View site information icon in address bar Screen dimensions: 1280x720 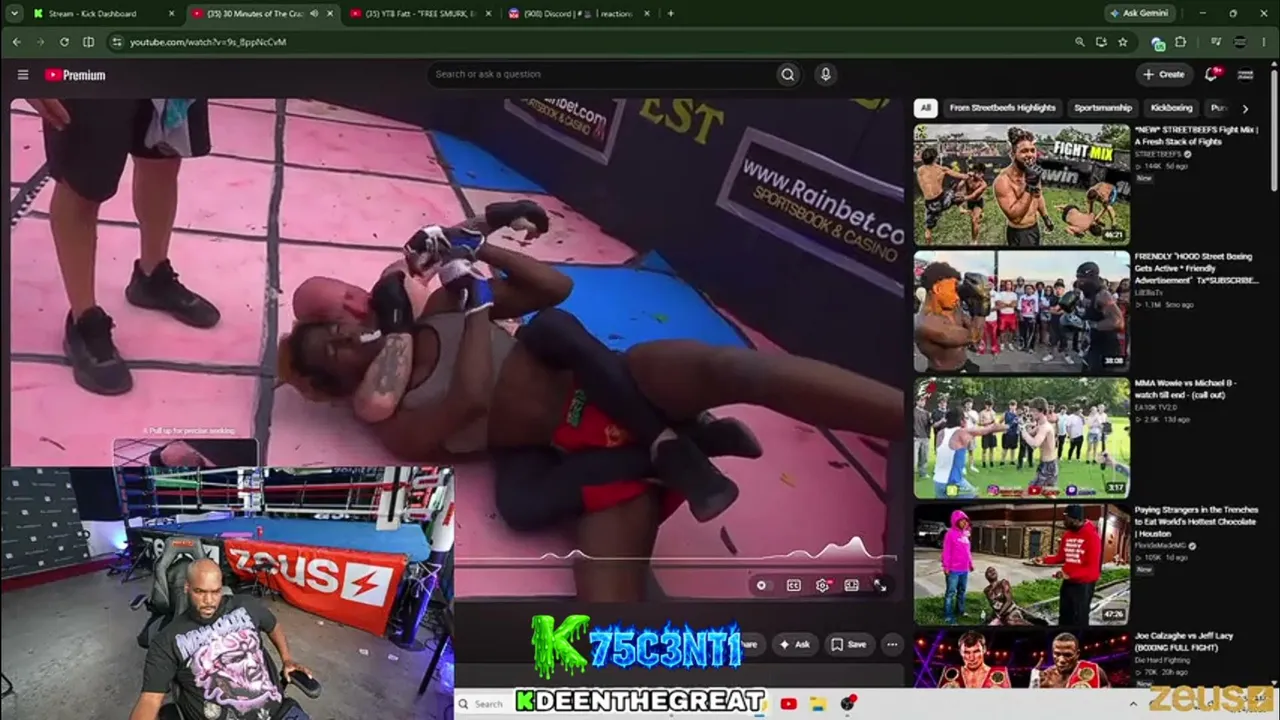click(117, 42)
